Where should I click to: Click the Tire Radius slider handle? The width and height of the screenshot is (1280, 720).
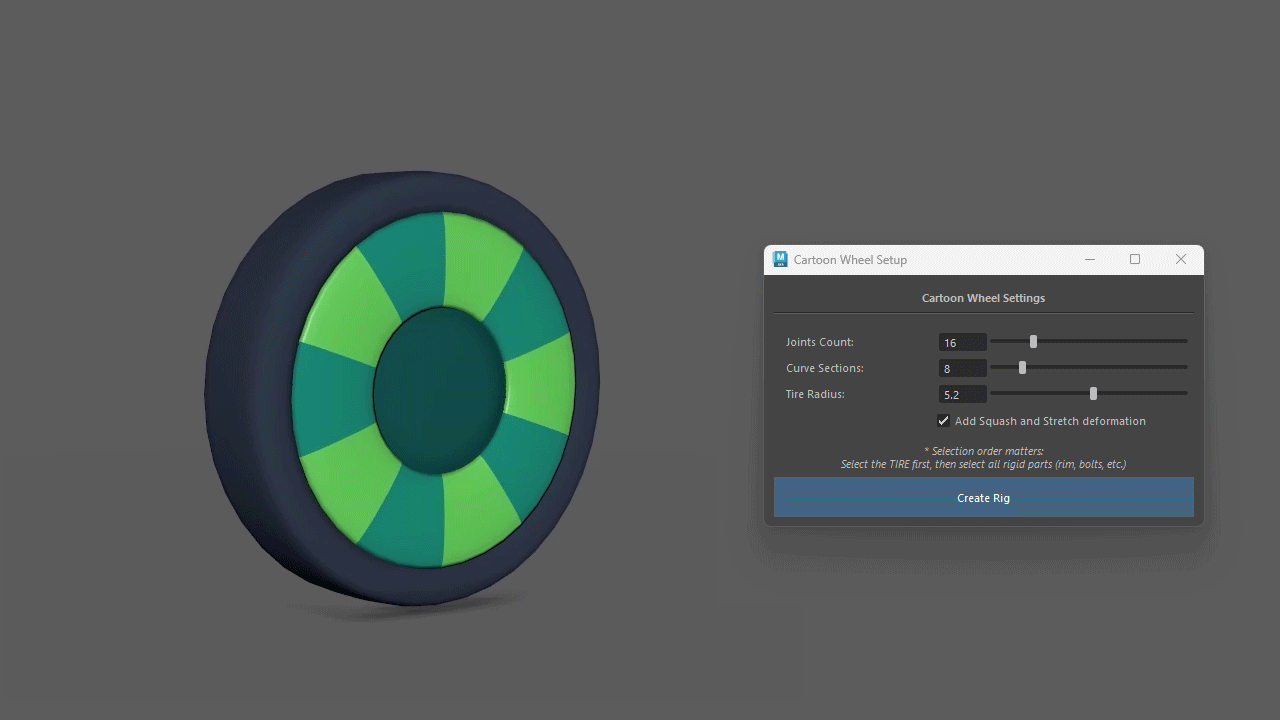[x=1093, y=393]
